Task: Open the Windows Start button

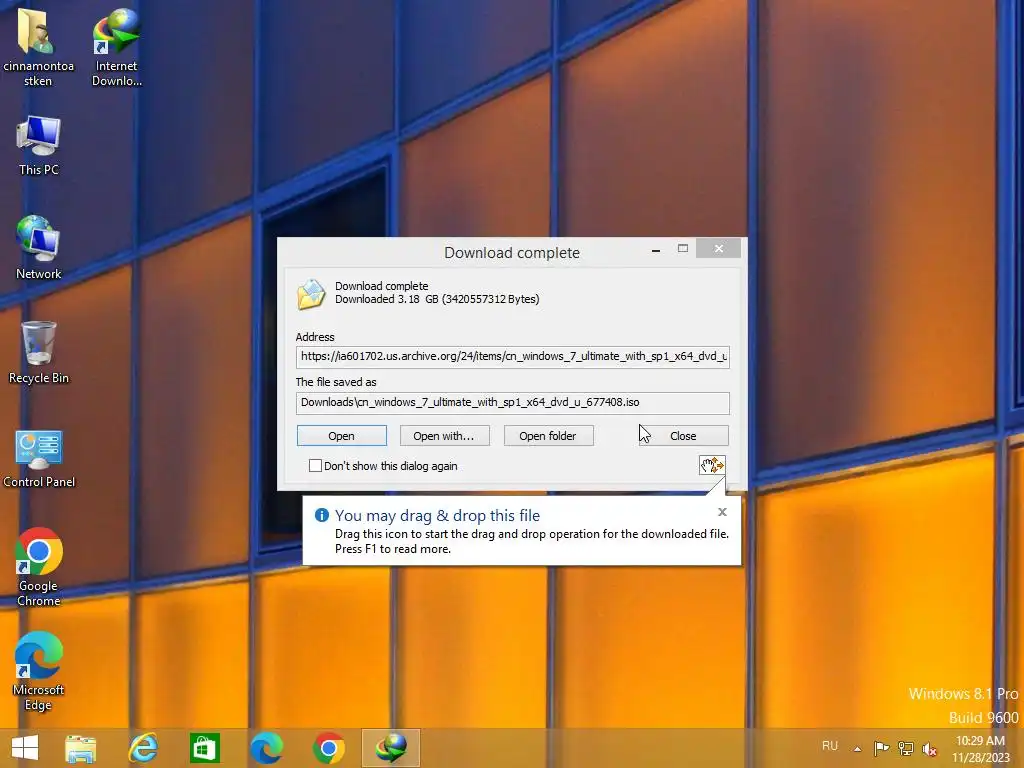Action: point(25,748)
